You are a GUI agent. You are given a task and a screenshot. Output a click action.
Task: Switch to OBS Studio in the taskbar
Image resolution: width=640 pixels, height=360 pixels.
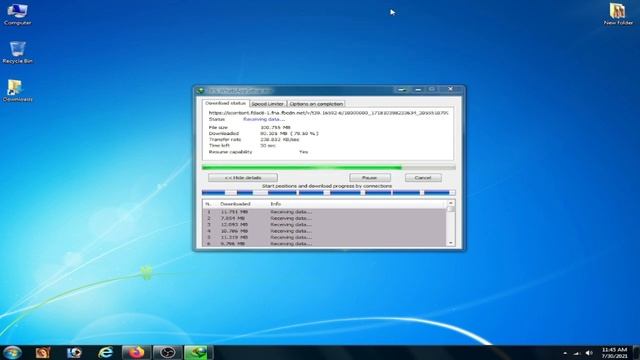coord(167,352)
